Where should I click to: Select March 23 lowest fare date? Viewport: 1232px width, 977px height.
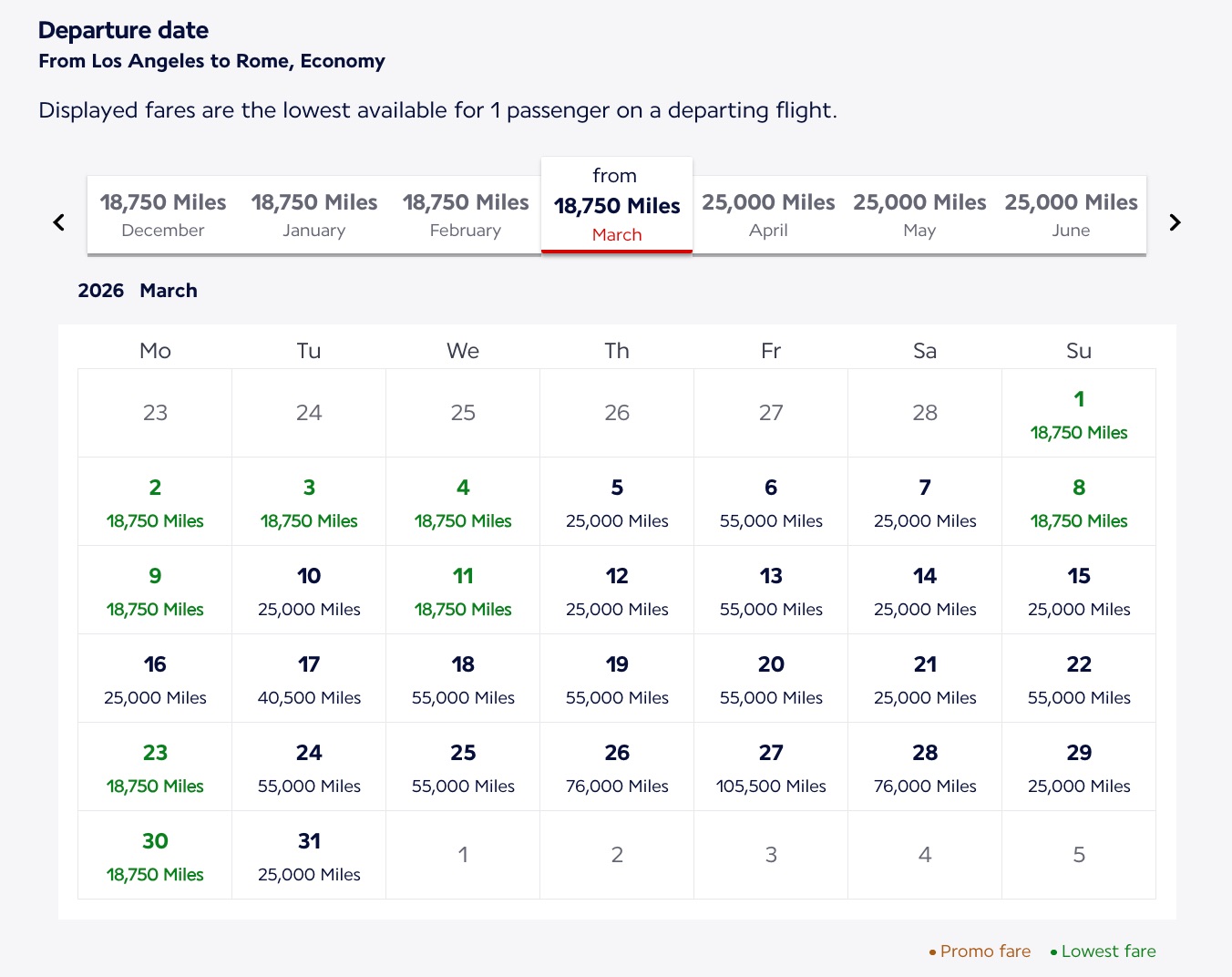[x=155, y=767]
